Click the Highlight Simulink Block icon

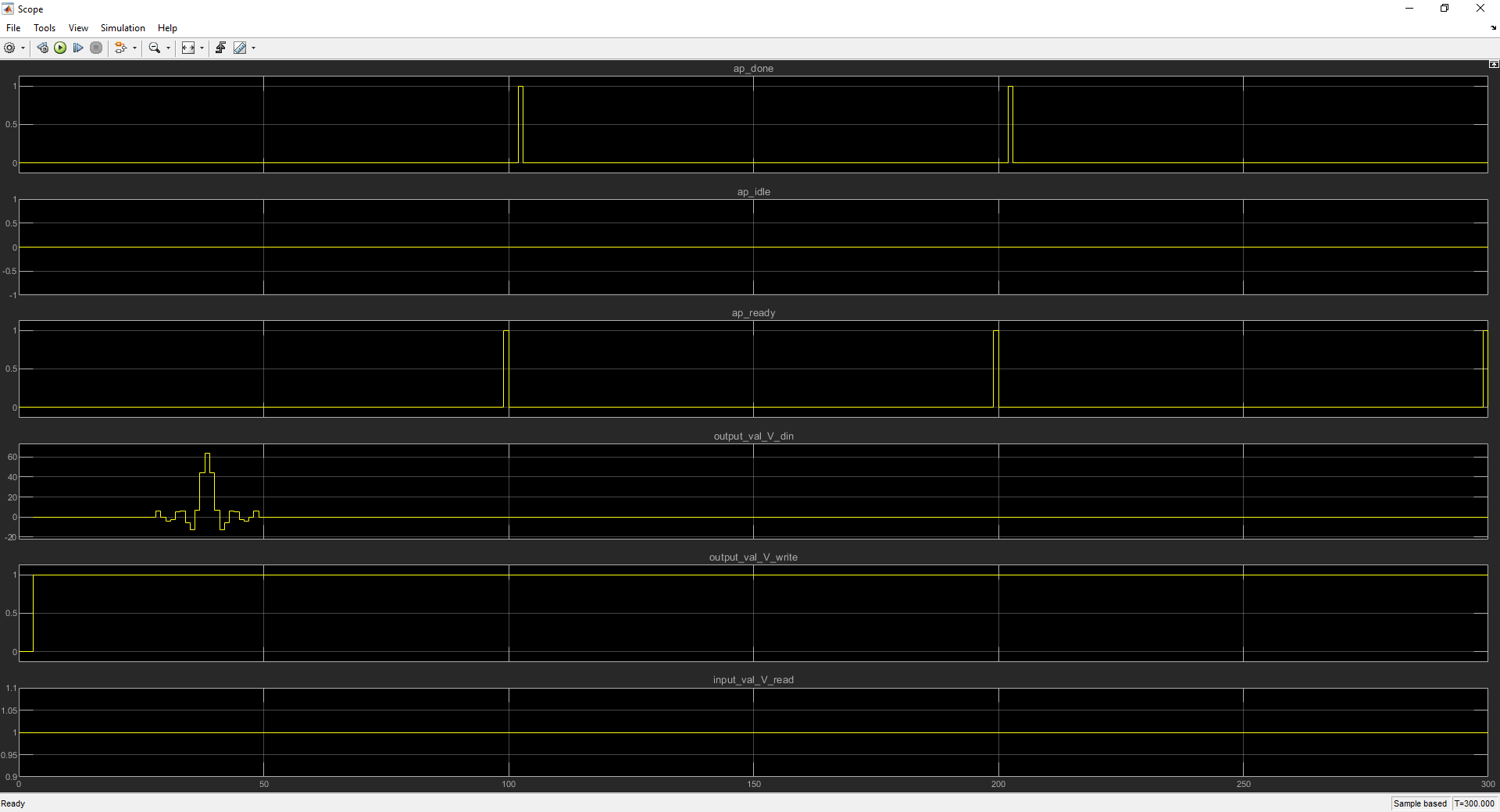point(120,48)
